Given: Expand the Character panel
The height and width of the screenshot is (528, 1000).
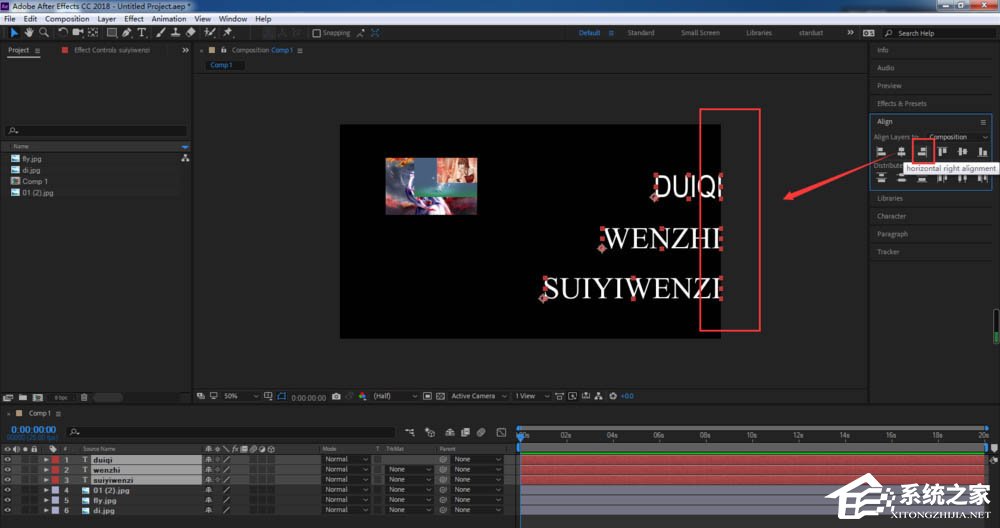Looking at the screenshot, I should (891, 216).
